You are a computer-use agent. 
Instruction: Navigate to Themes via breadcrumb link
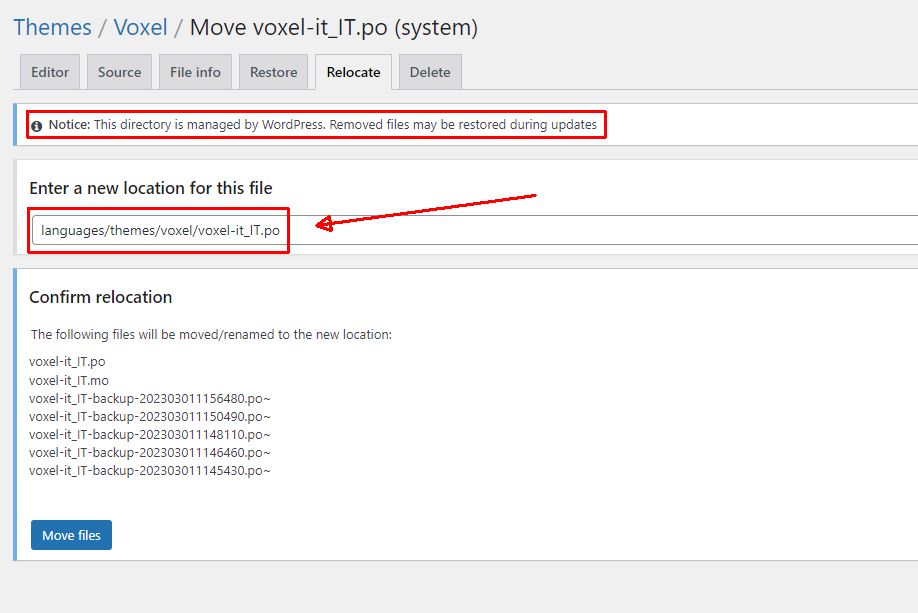tap(52, 27)
